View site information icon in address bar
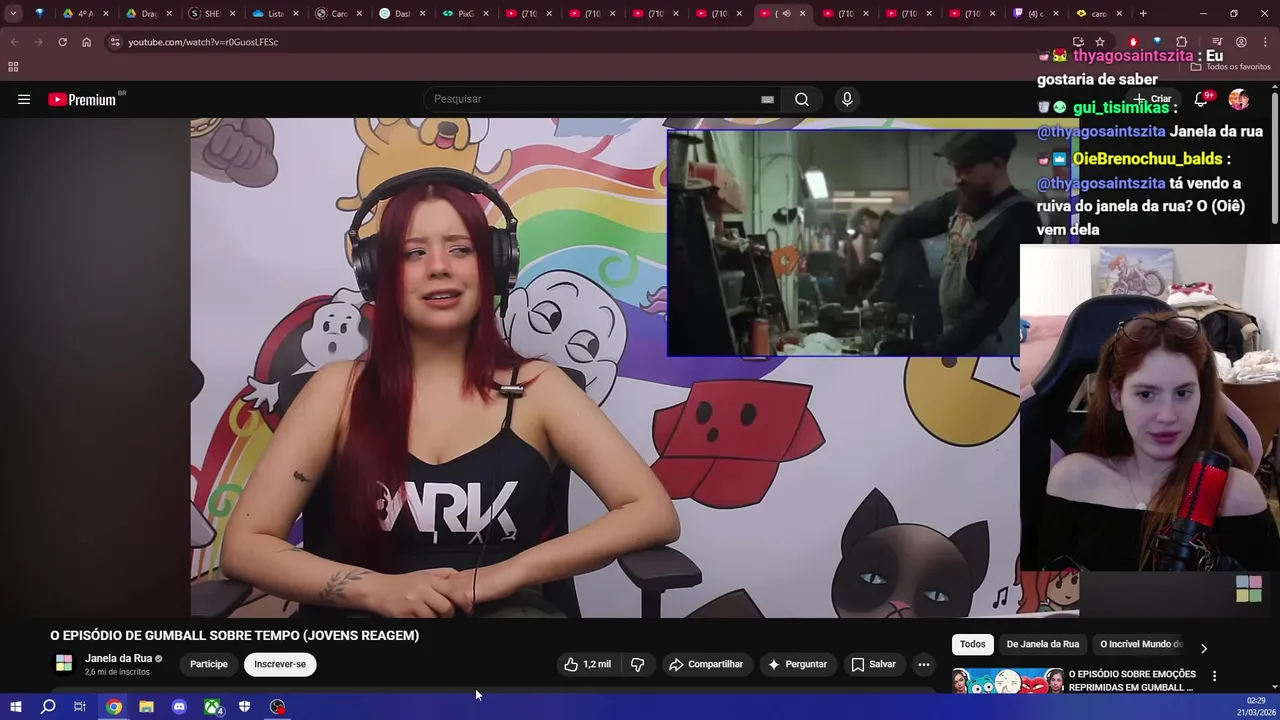Viewport: 1280px width, 720px height. pyautogui.click(x=115, y=42)
